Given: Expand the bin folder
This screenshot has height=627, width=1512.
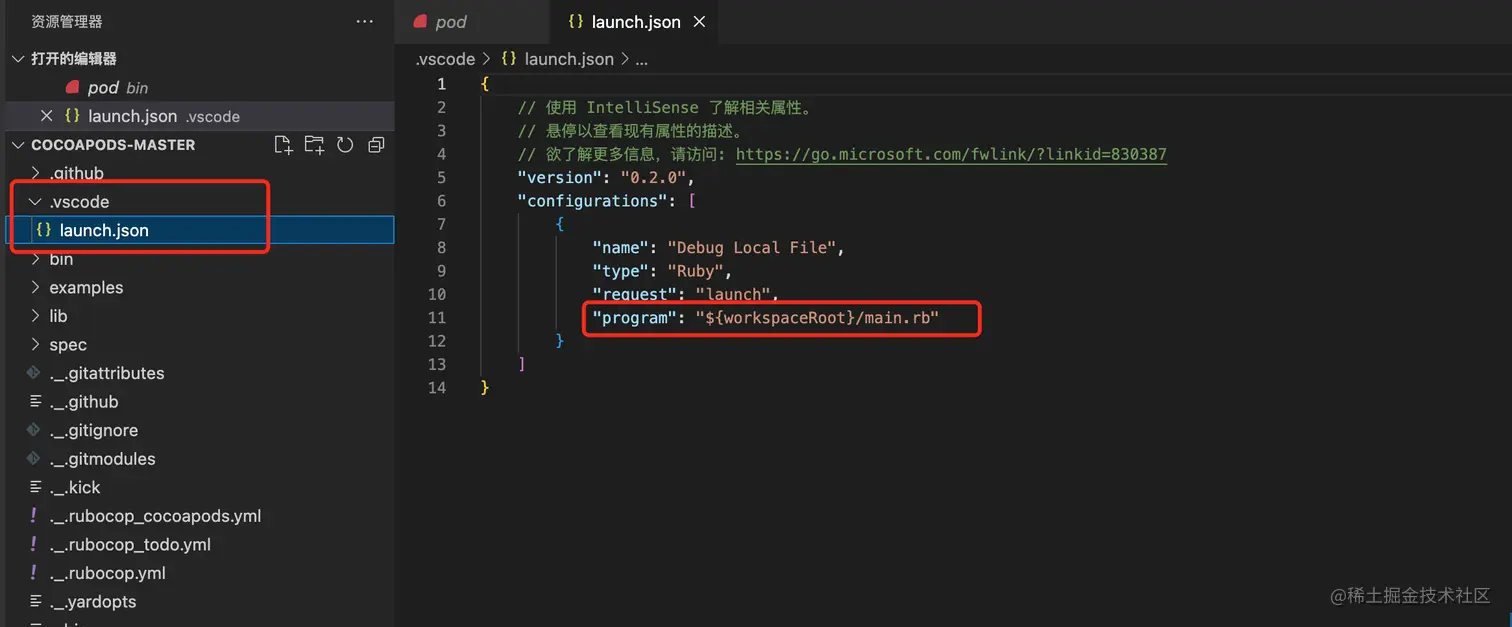Looking at the screenshot, I should click(x=36, y=259).
